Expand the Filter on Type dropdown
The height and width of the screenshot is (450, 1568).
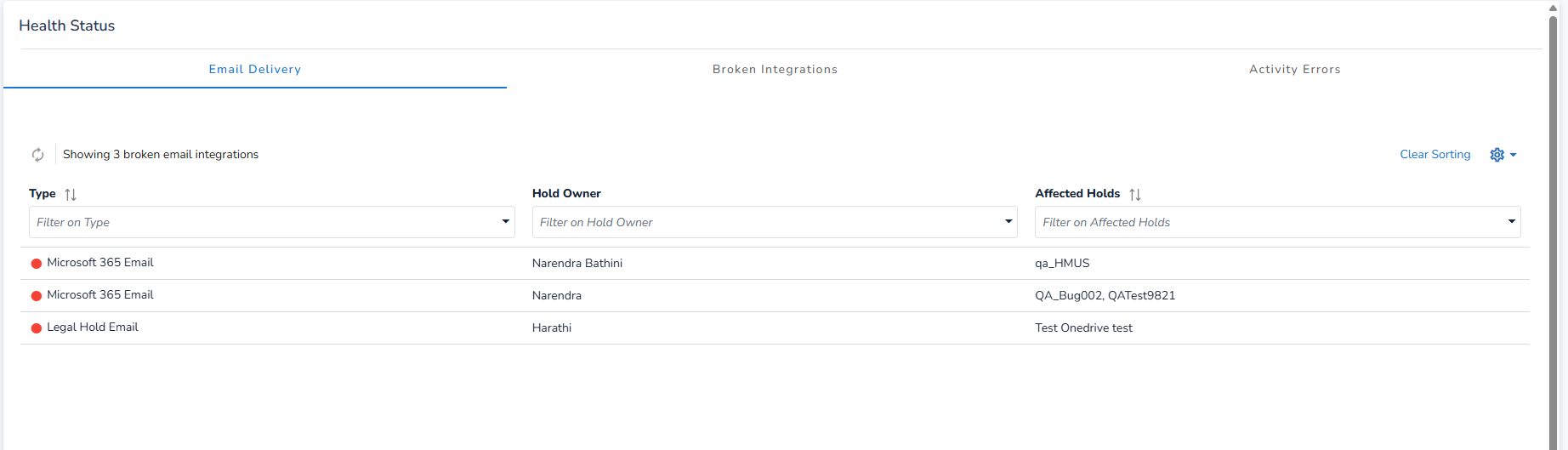point(505,222)
